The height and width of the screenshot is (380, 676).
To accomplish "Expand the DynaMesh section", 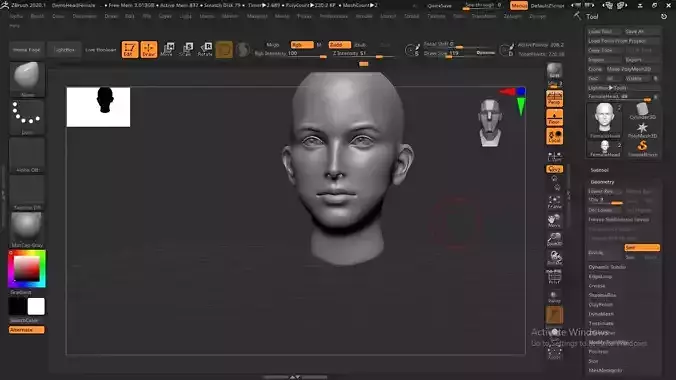I will [601, 314].
